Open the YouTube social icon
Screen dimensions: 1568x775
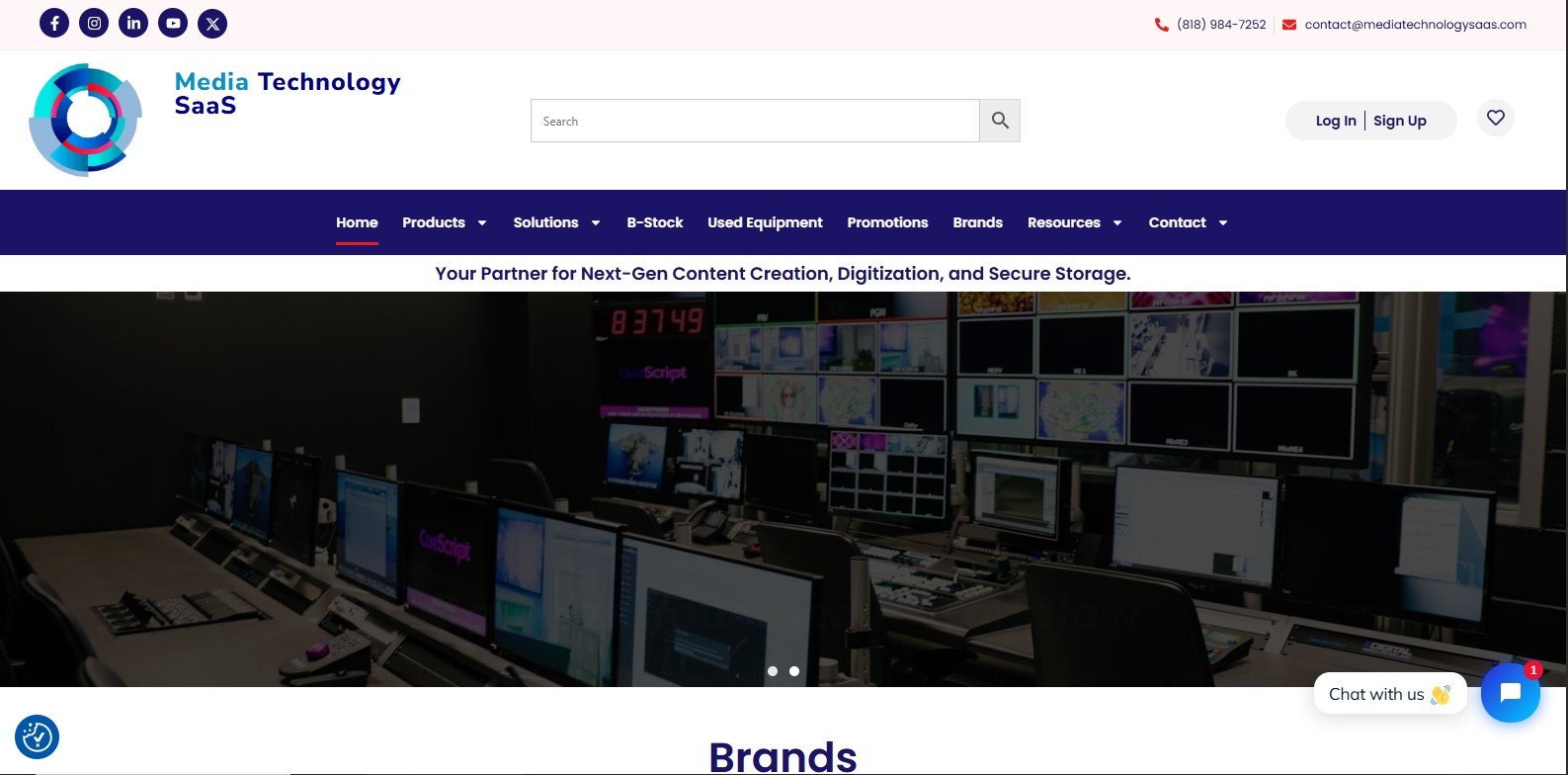click(x=173, y=23)
